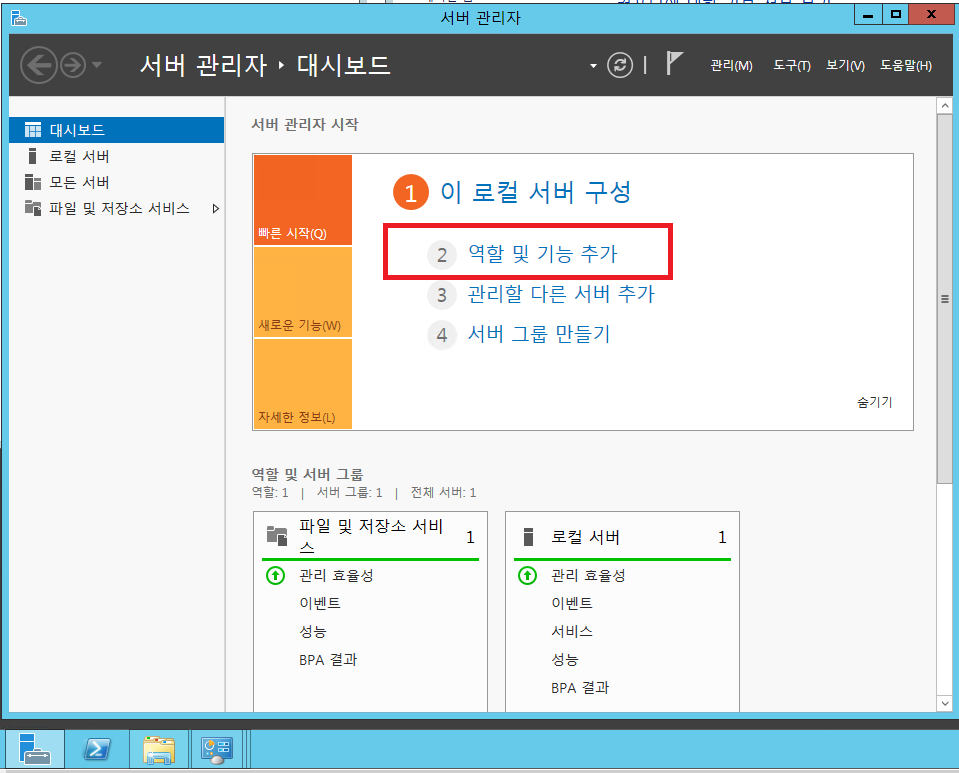Go back with the navigation back arrow
The width and height of the screenshot is (959, 773).
[x=39, y=65]
